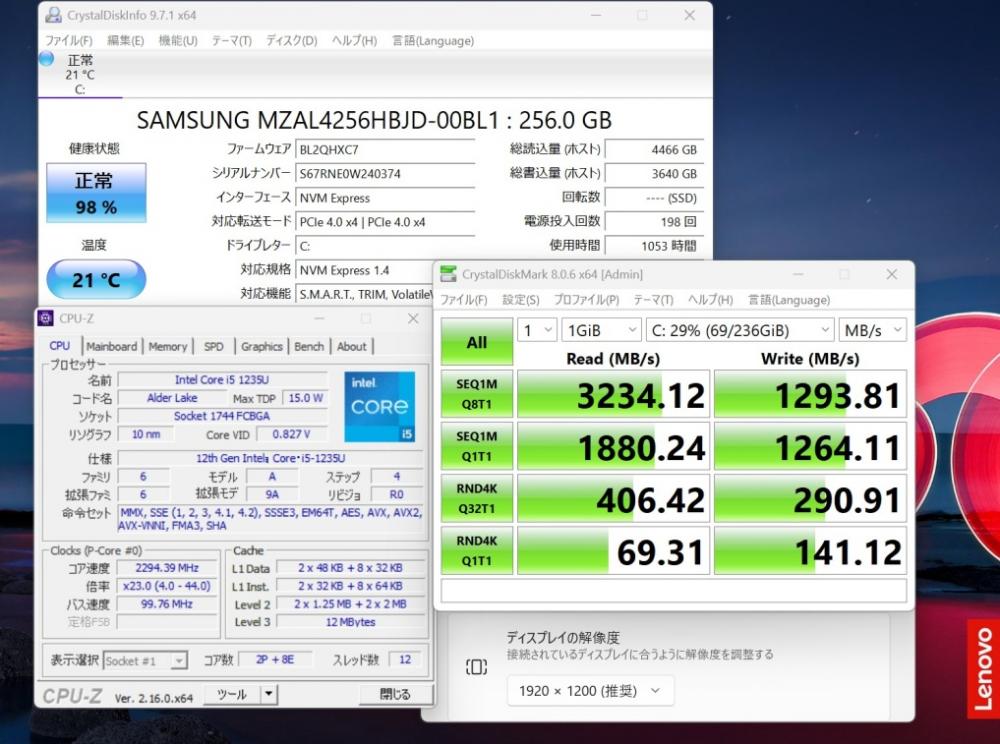Click the 21 °C temperature indicator
The image size is (1000, 744).
(x=96, y=279)
